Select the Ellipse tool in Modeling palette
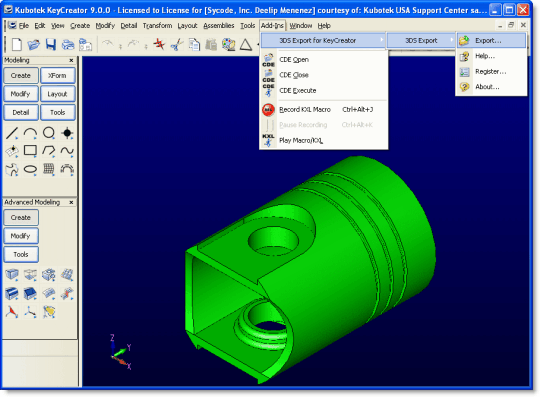Screen dimensions: 540x397 [x=30, y=169]
